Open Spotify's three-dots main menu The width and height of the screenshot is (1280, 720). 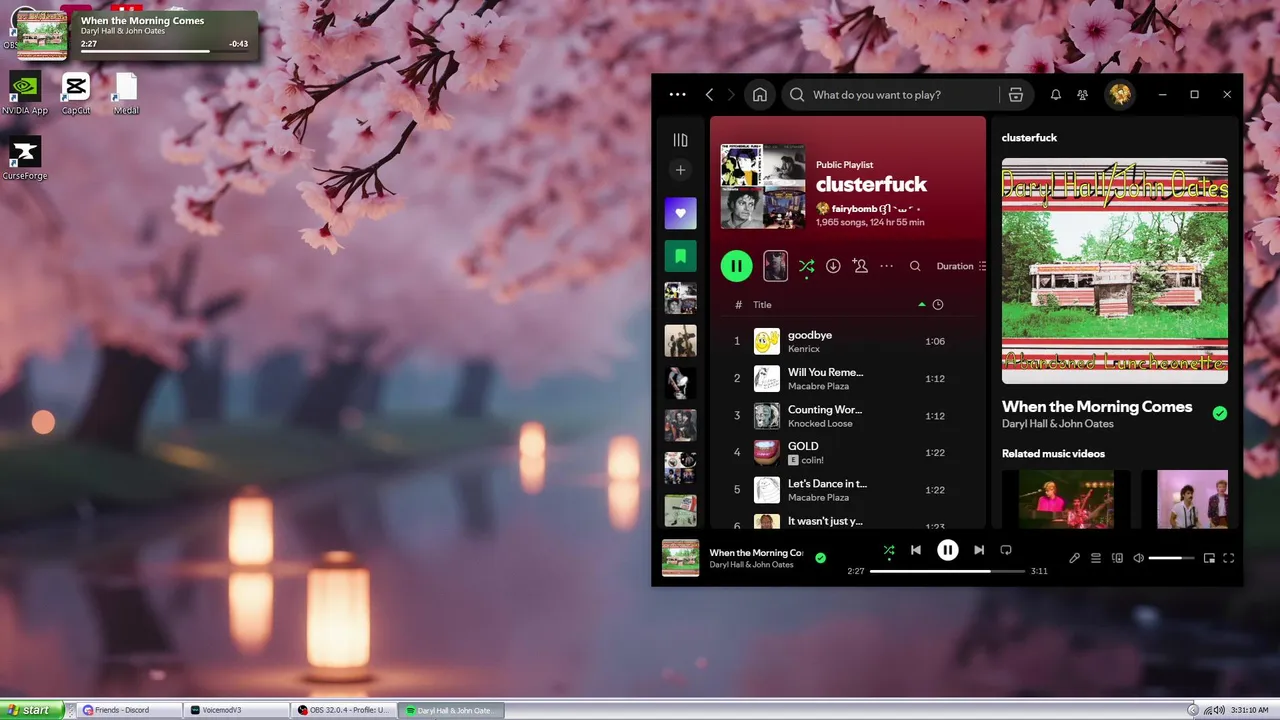click(x=677, y=95)
